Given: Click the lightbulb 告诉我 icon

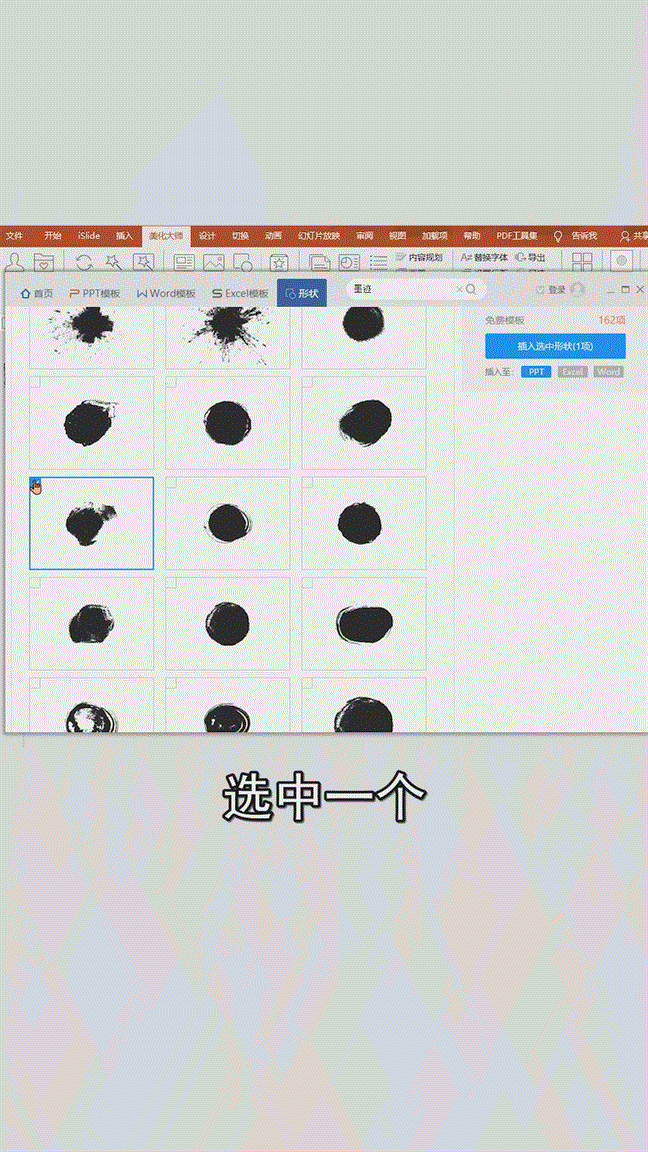Looking at the screenshot, I should (x=559, y=236).
